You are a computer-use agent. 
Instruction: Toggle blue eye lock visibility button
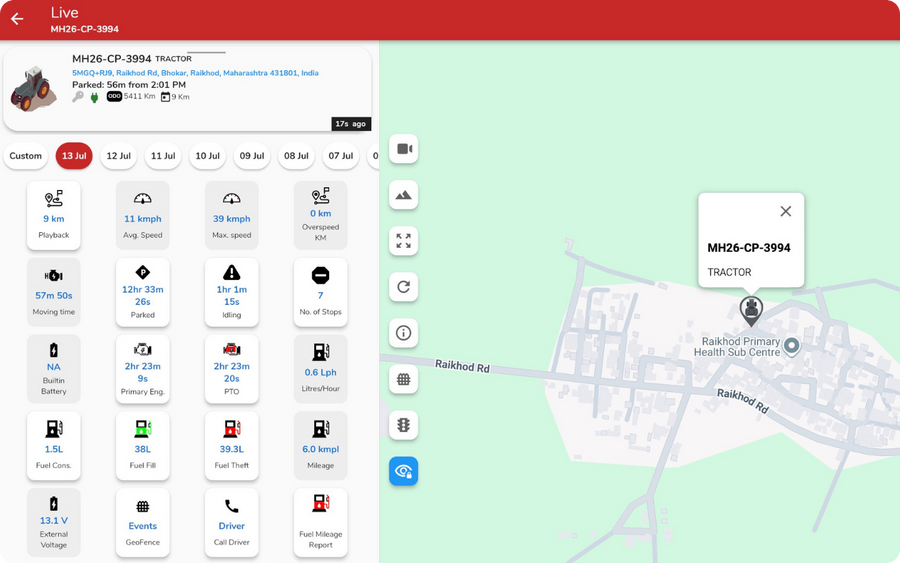[404, 471]
